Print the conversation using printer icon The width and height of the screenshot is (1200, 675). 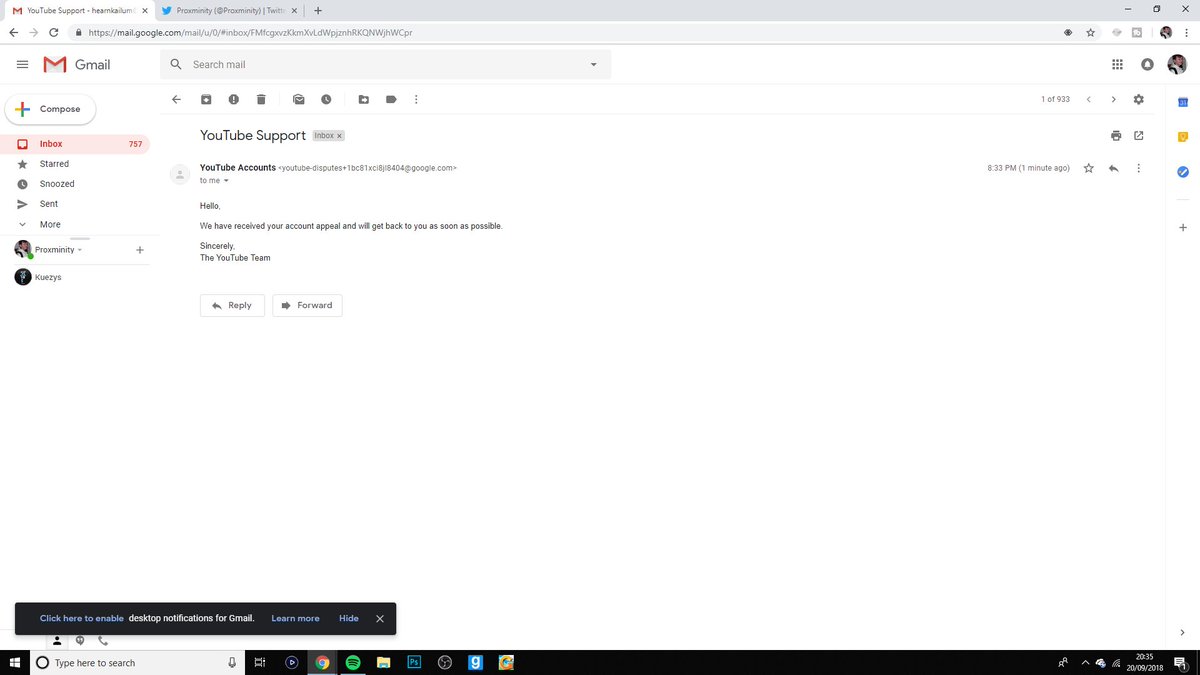click(1116, 135)
